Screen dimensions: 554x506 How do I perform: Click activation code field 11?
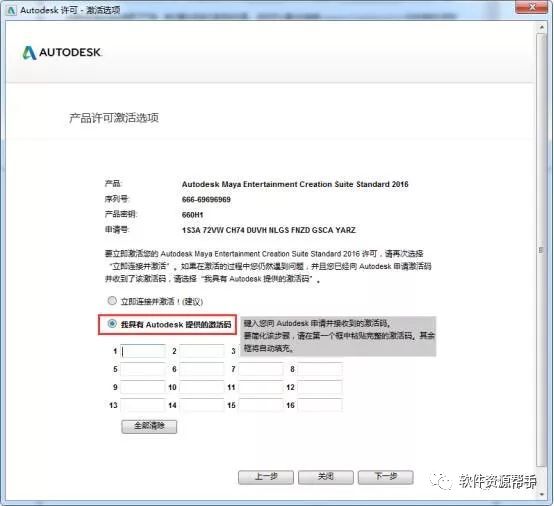261,387
